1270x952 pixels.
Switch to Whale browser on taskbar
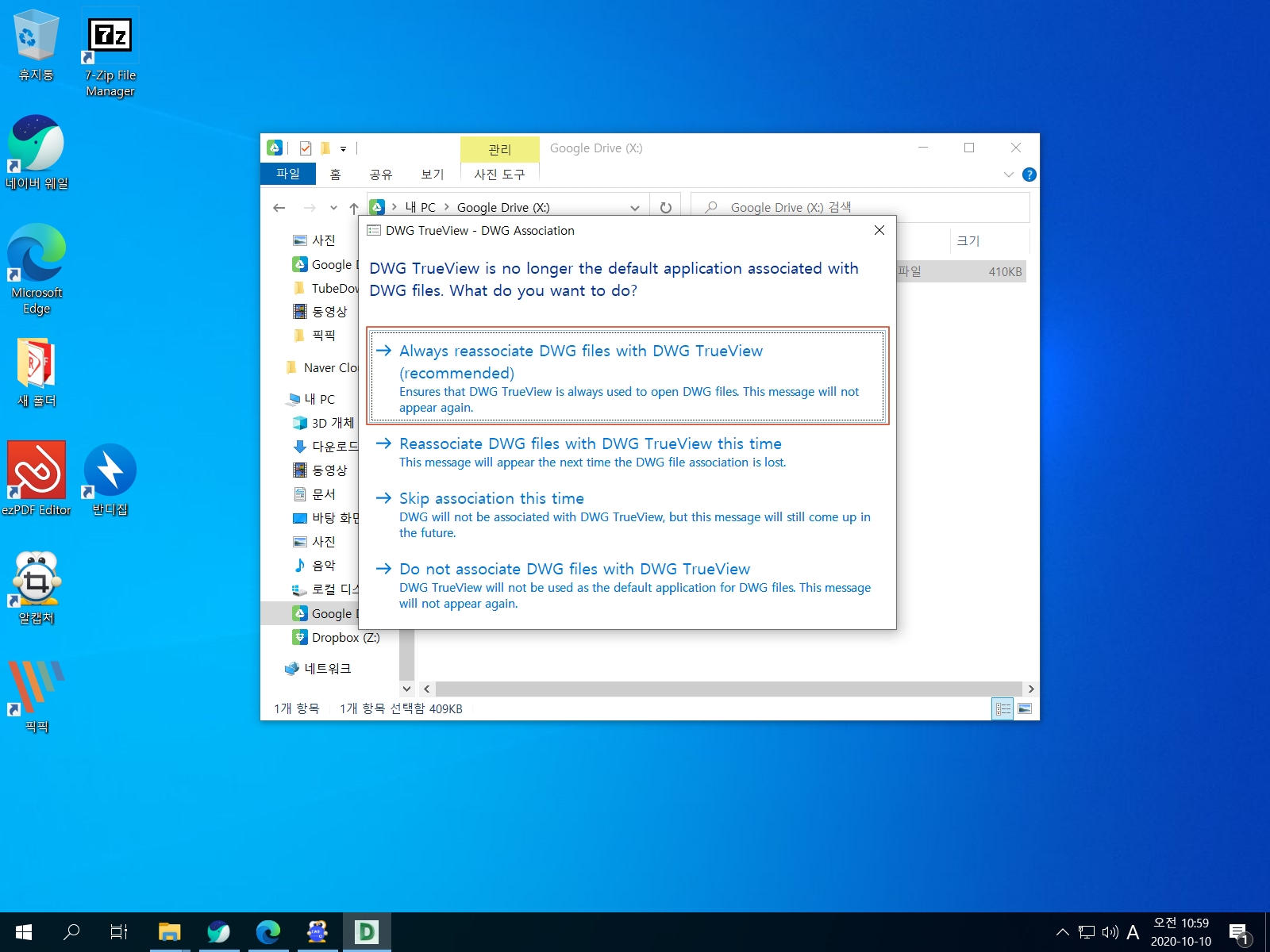point(218,932)
